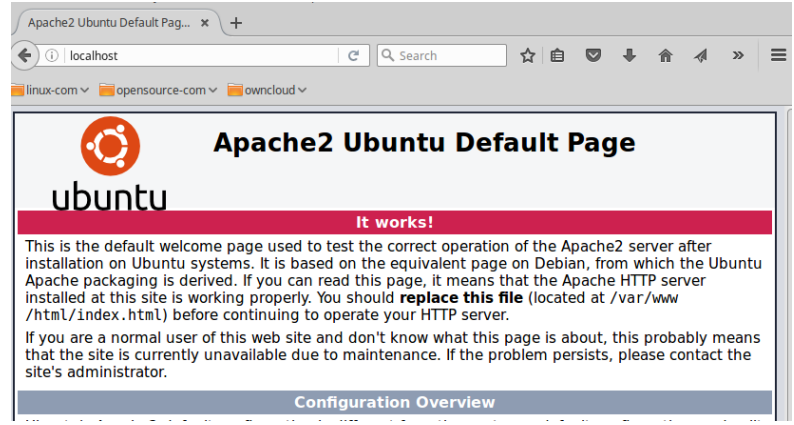Open site information icon next to localhost
The width and height of the screenshot is (794, 425).
51,55
